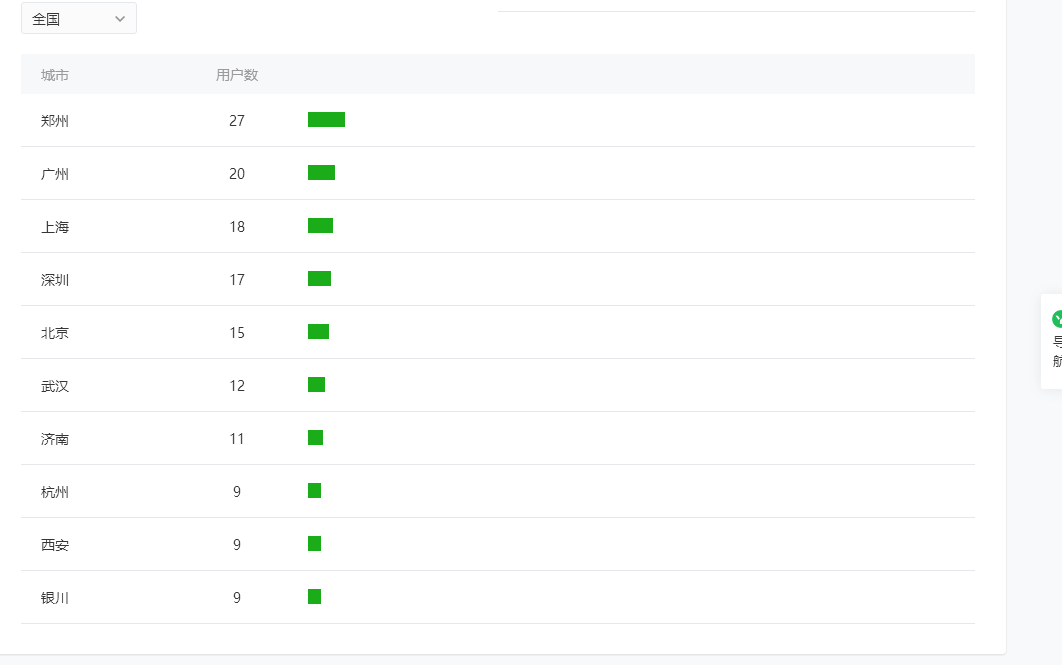Click the green bar in 上海 row
The height and width of the screenshot is (665, 1062).
(320, 226)
